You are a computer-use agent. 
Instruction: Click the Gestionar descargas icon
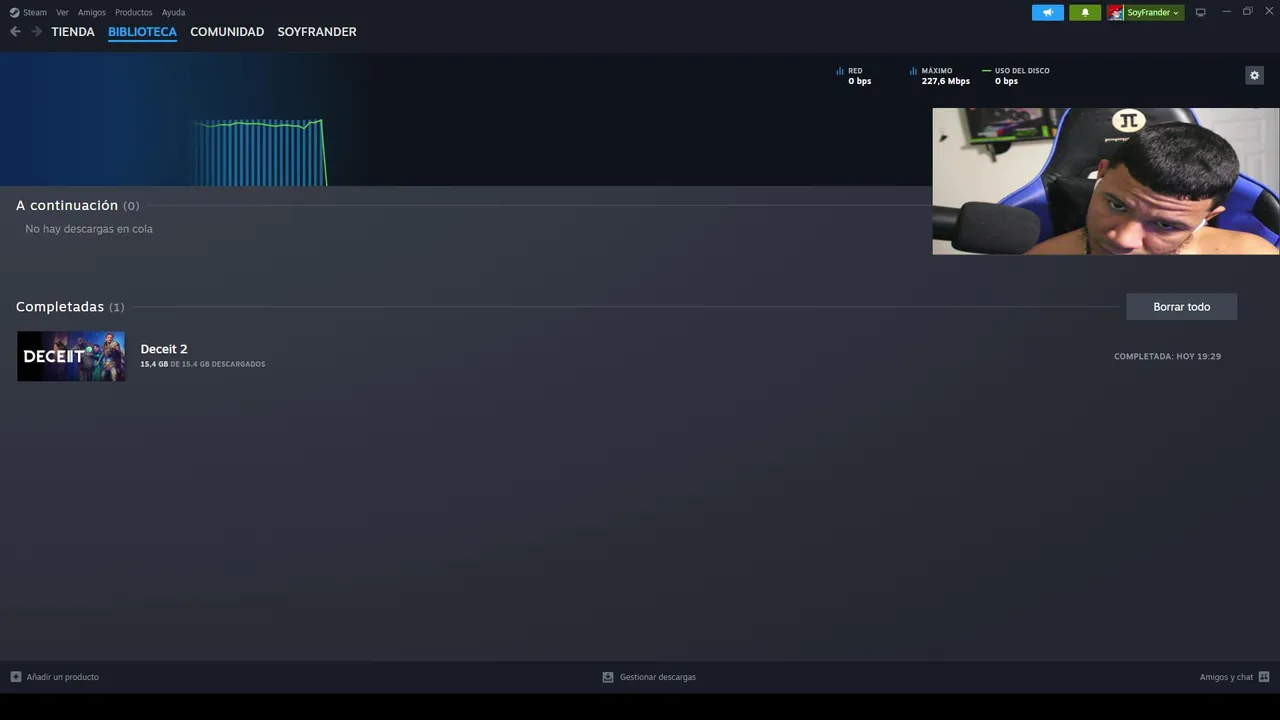pyautogui.click(x=607, y=677)
